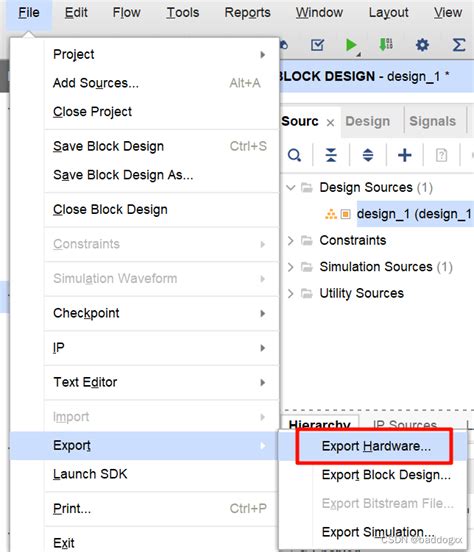Click the checkmark validation toolbar icon

point(317,45)
